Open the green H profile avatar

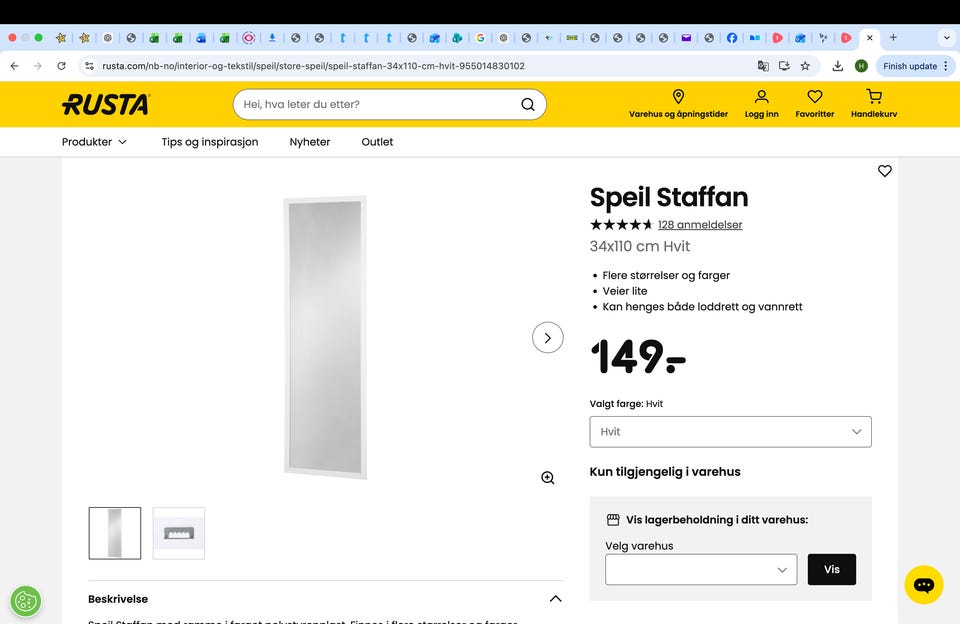click(x=861, y=66)
